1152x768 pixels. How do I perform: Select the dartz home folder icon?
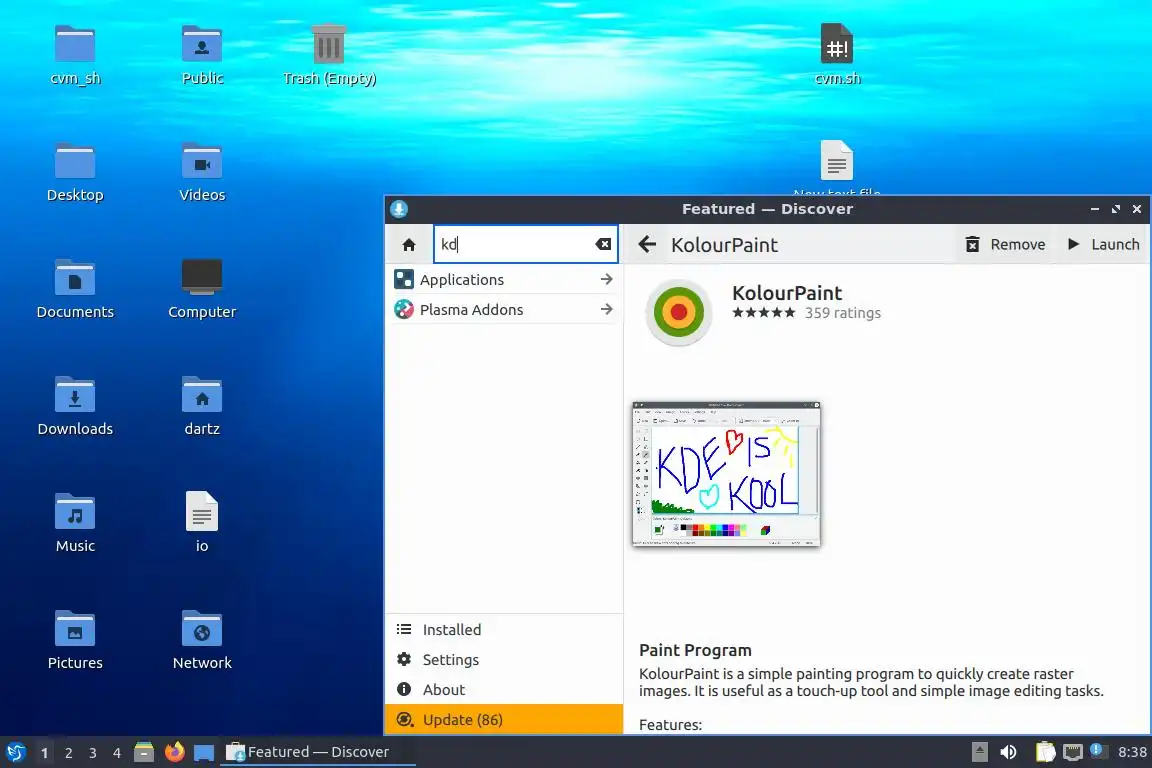[x=202, y=406]
